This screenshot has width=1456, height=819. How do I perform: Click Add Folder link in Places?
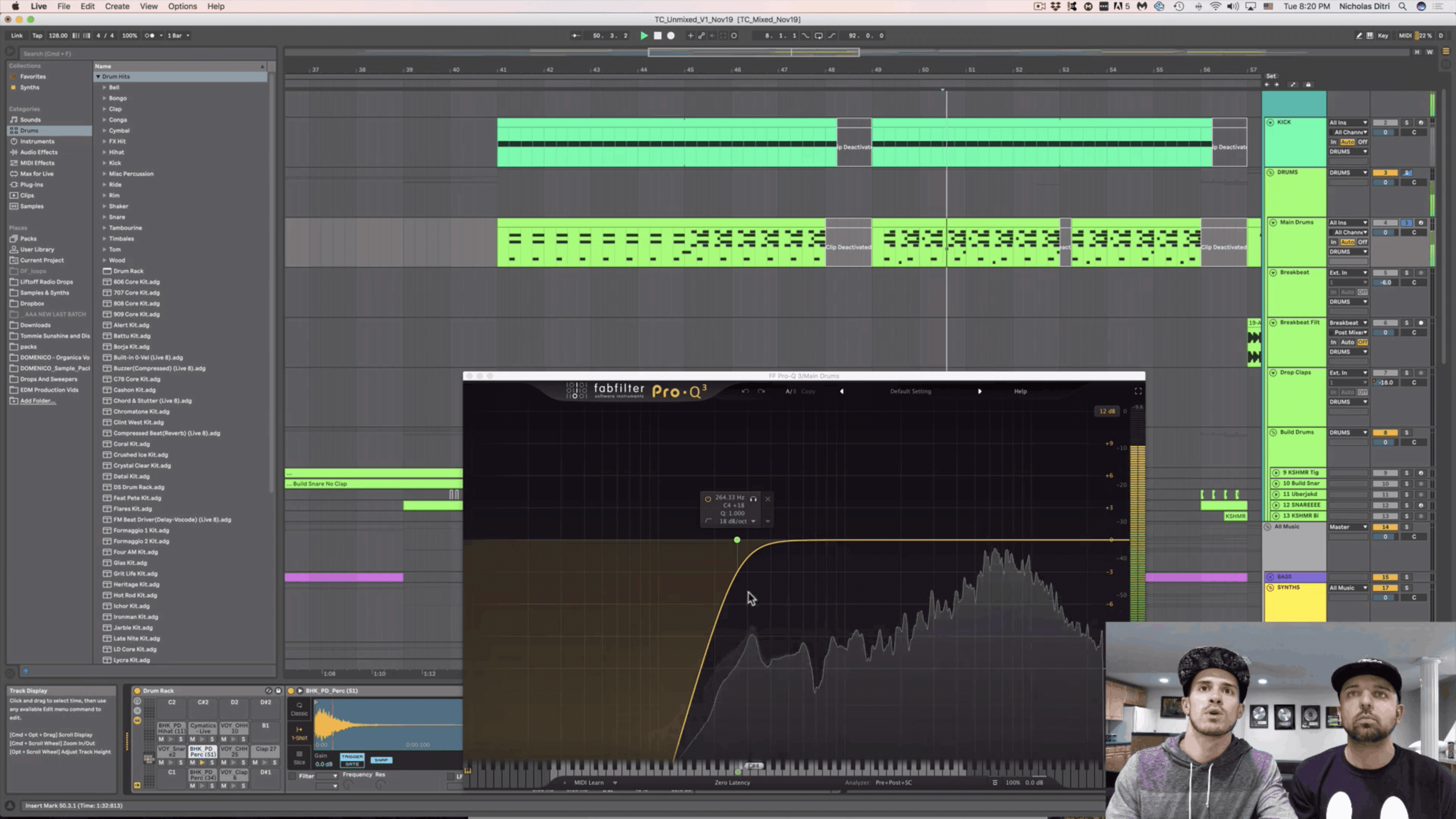pyautogui.click(x=38, y=401)
